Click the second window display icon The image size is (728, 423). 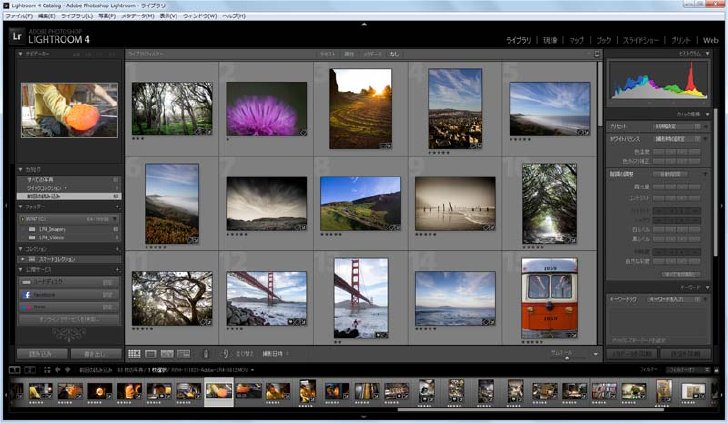(x=30, y=370)
